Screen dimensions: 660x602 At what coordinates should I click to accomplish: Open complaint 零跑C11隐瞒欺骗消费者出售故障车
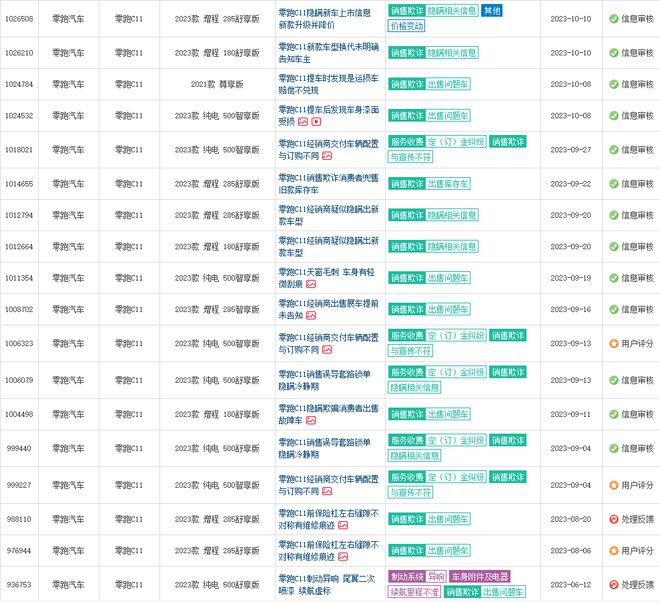328,414
